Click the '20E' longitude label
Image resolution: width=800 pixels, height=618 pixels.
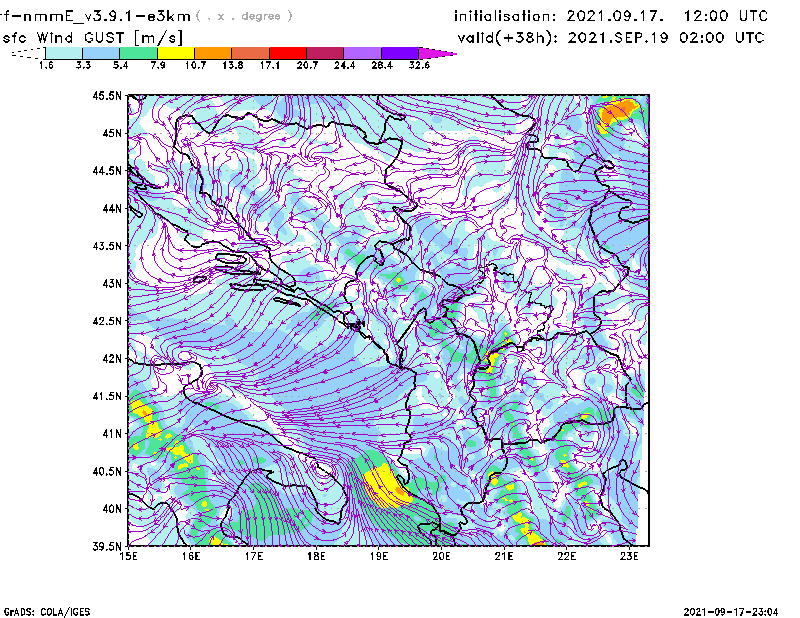(x=441, y=556)
